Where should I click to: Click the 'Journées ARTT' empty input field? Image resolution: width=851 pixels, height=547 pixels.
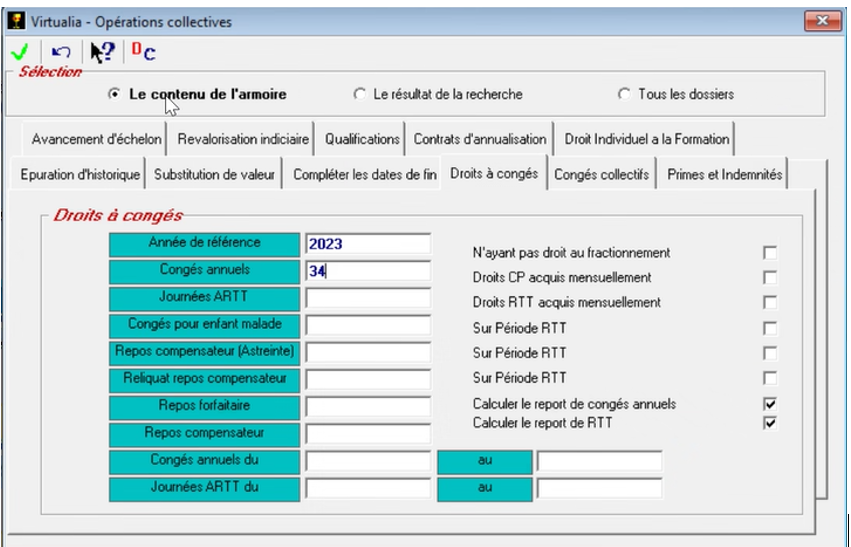point(367,298)
